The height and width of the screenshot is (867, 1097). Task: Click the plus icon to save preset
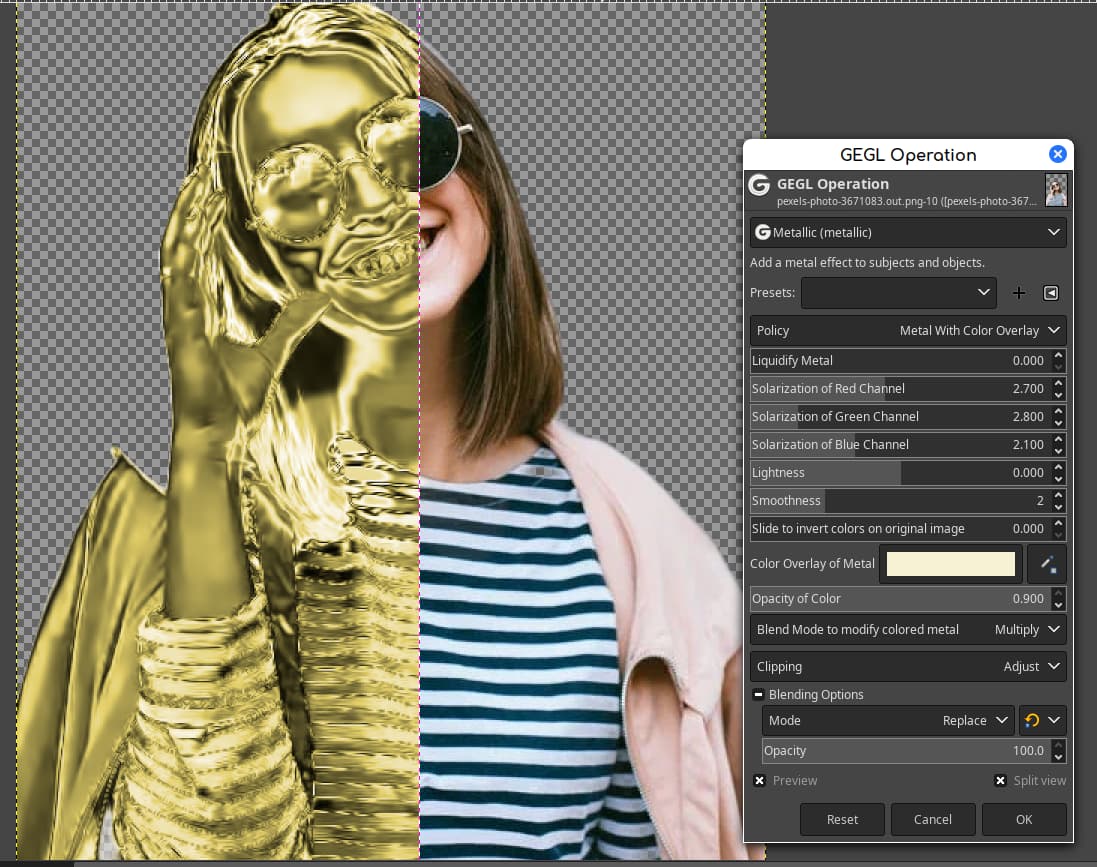1019,293
